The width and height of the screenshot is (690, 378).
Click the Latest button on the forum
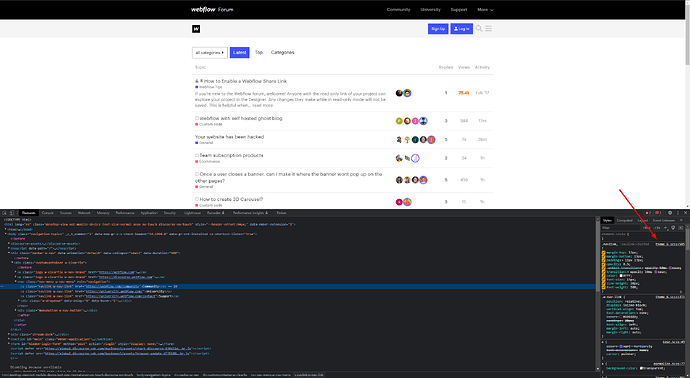239,52
